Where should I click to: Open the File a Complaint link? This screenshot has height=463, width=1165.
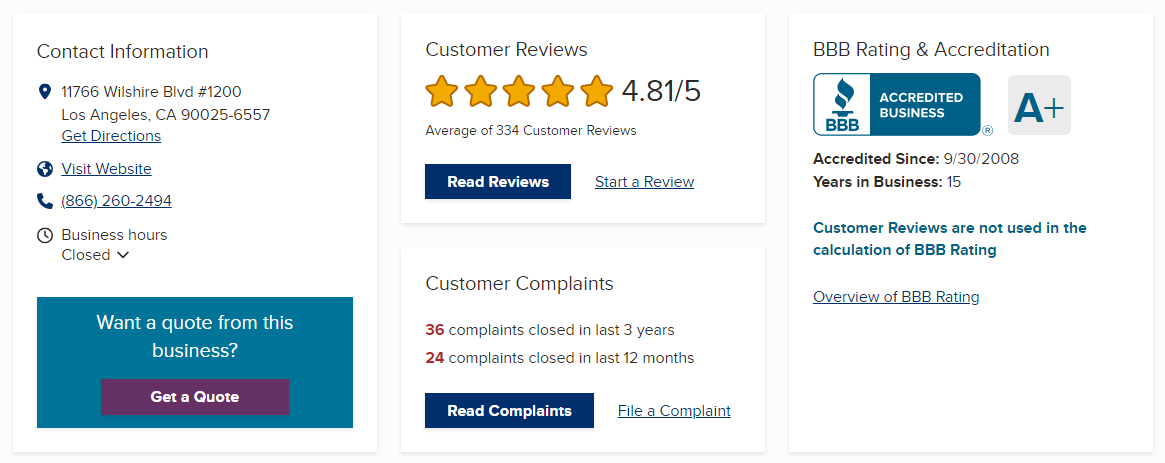(674, 411)
